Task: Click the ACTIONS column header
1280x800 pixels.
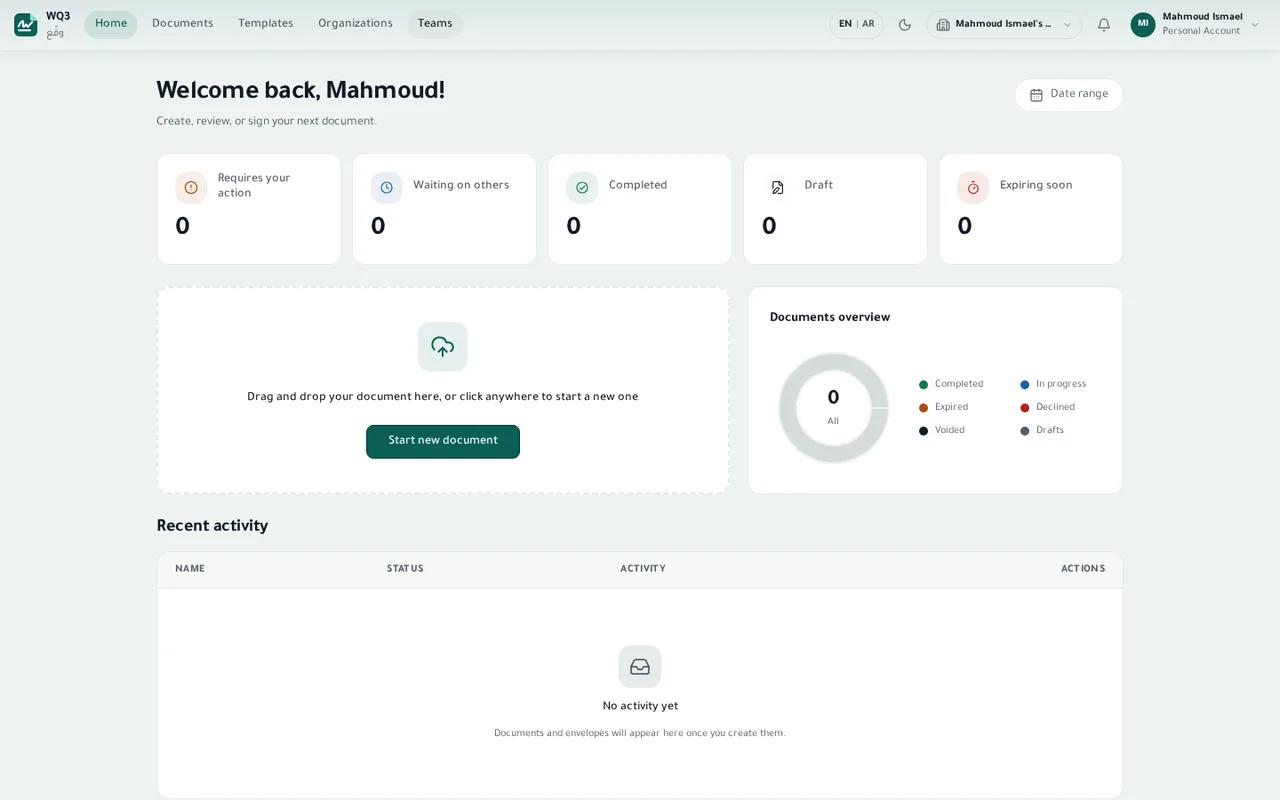Action: [1083, 569]
